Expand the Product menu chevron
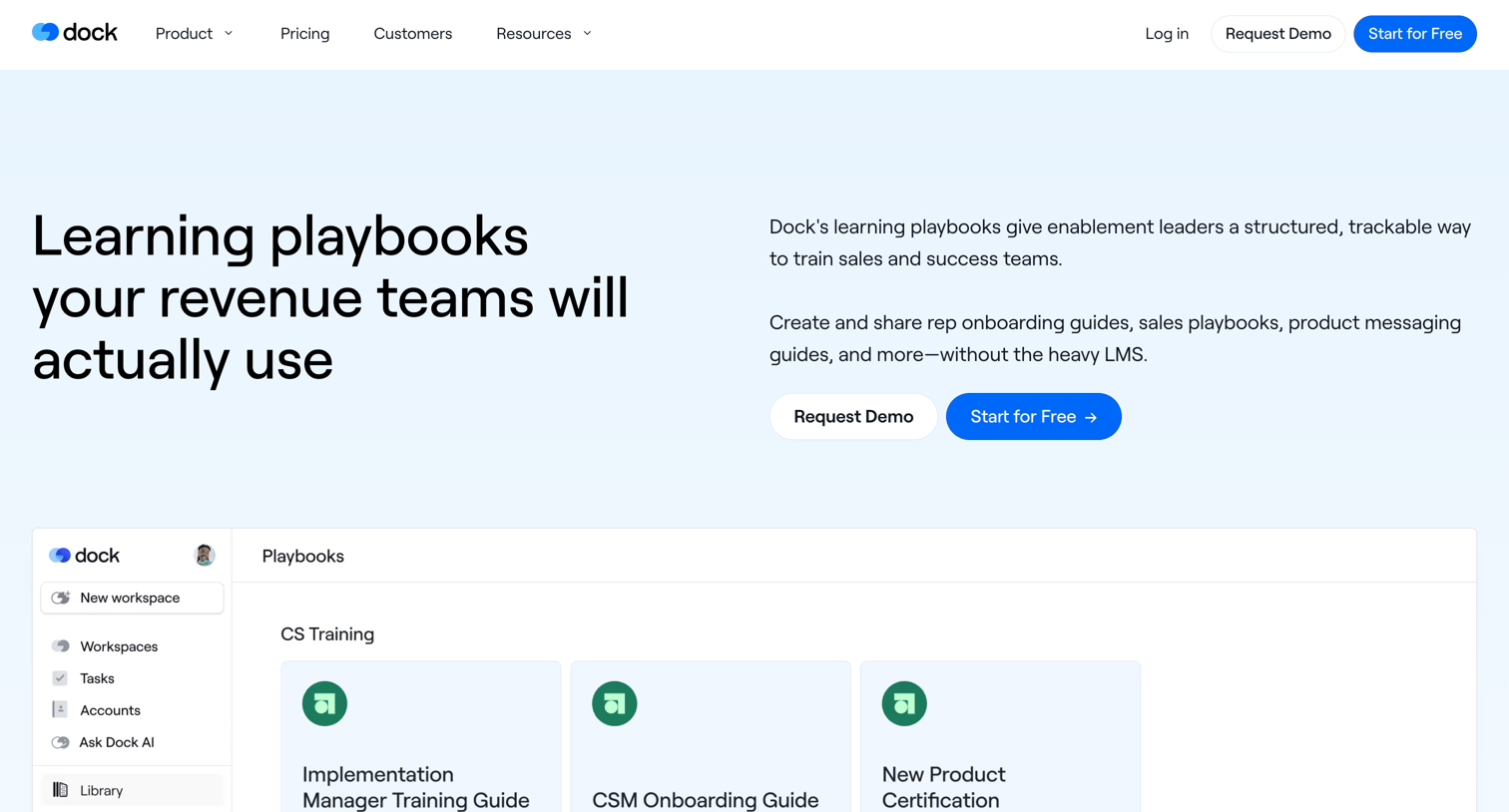 (x=229, y=34)
